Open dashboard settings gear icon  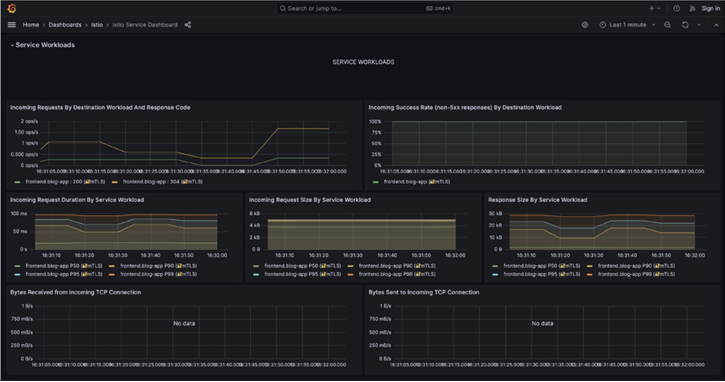[585, 25]
